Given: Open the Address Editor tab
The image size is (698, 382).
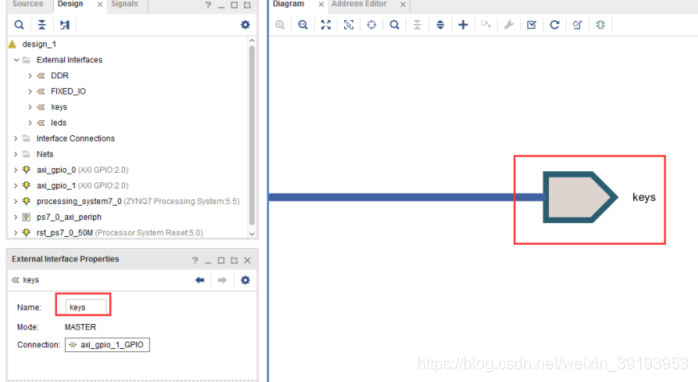Looking at the screenshot, I should click(x=359, y=4).
